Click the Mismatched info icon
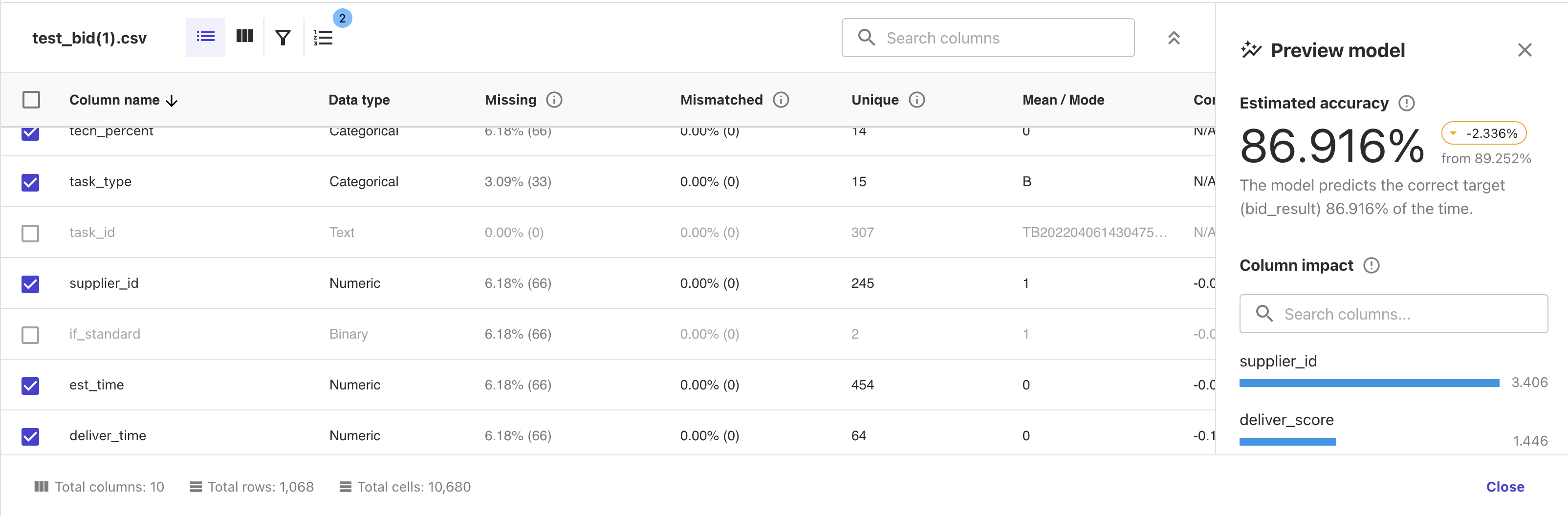1568x516 pixels. (781, 100)
